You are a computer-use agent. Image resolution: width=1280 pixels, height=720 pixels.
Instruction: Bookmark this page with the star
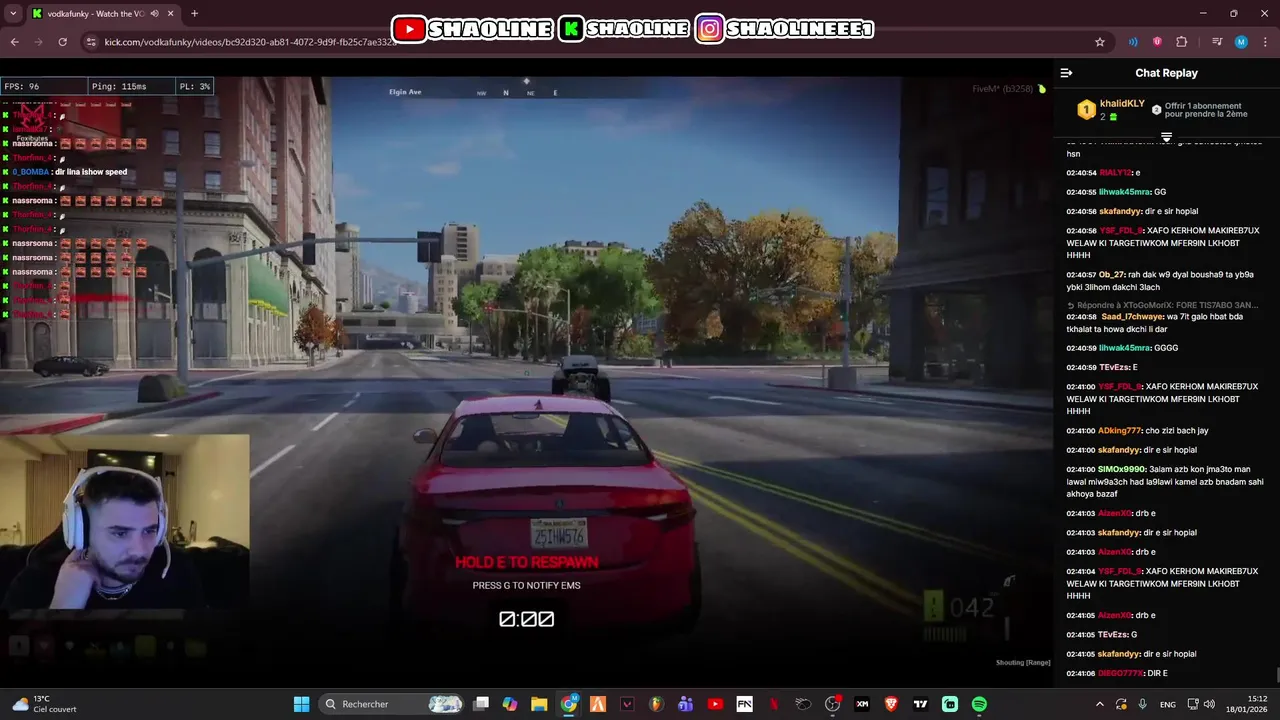pyautogui.click(x=1100, y=42)
